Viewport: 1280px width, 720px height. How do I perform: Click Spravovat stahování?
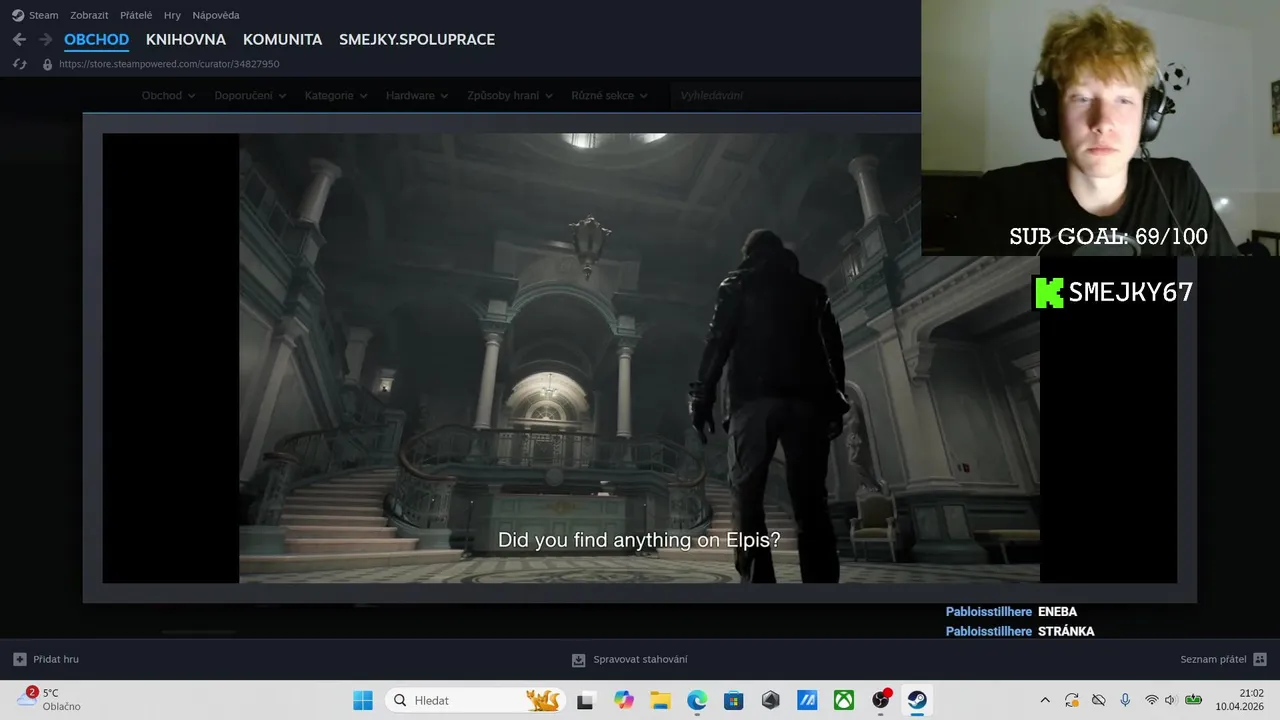[629, 660]
